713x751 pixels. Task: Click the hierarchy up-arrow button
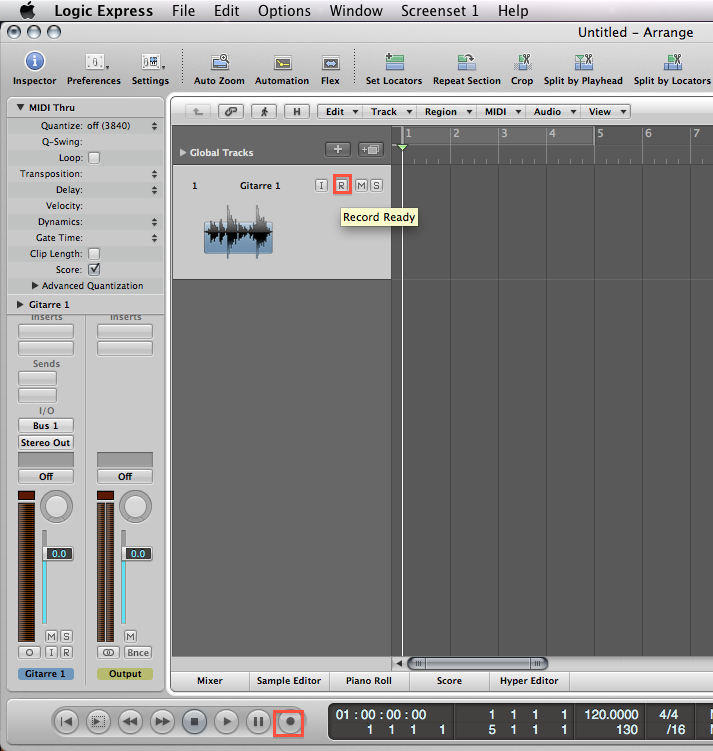coord(198,112)
